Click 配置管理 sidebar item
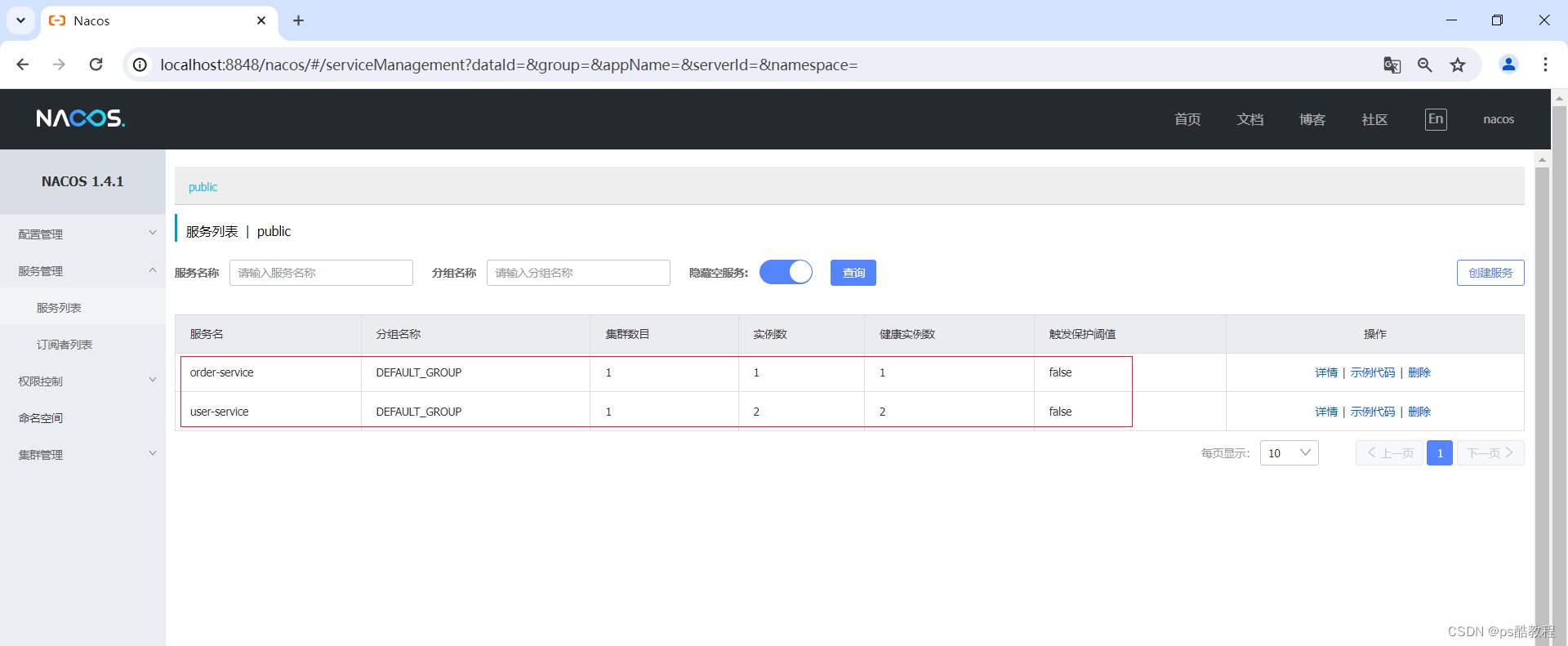The height and width of the screenshot is (646, 1568). 41,234
